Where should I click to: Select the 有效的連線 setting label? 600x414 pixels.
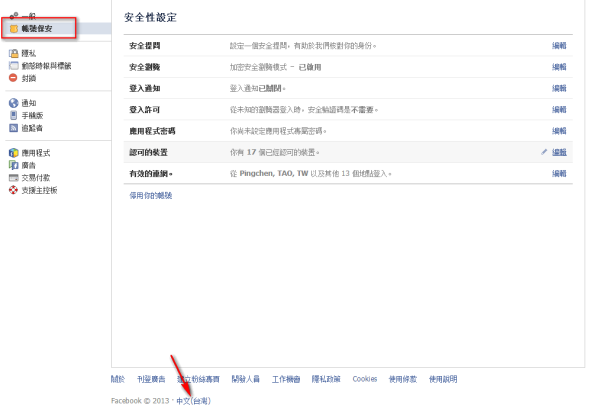click(x=151, y=174)
